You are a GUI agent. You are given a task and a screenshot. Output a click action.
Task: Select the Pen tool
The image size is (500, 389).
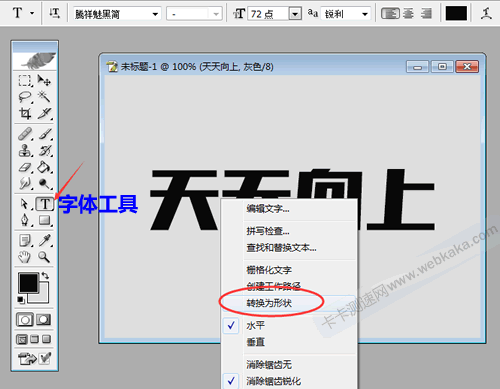coord(25,220)
